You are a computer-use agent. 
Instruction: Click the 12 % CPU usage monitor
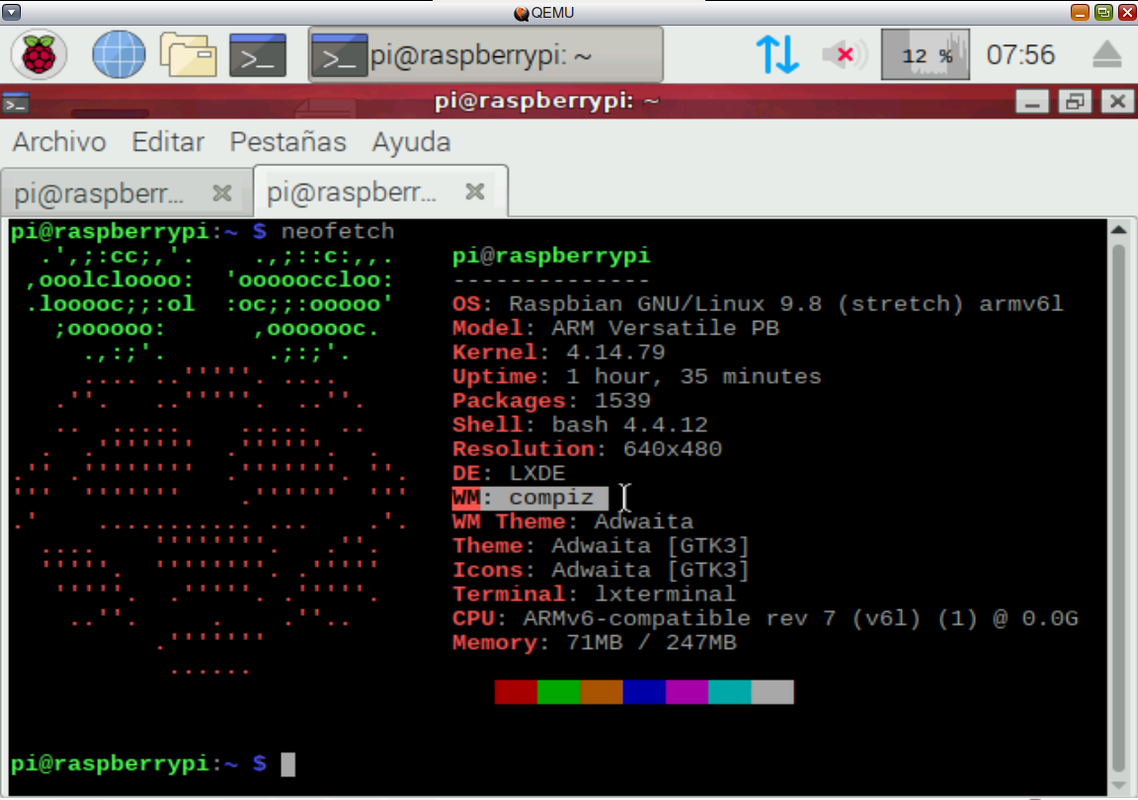(925, 54)
